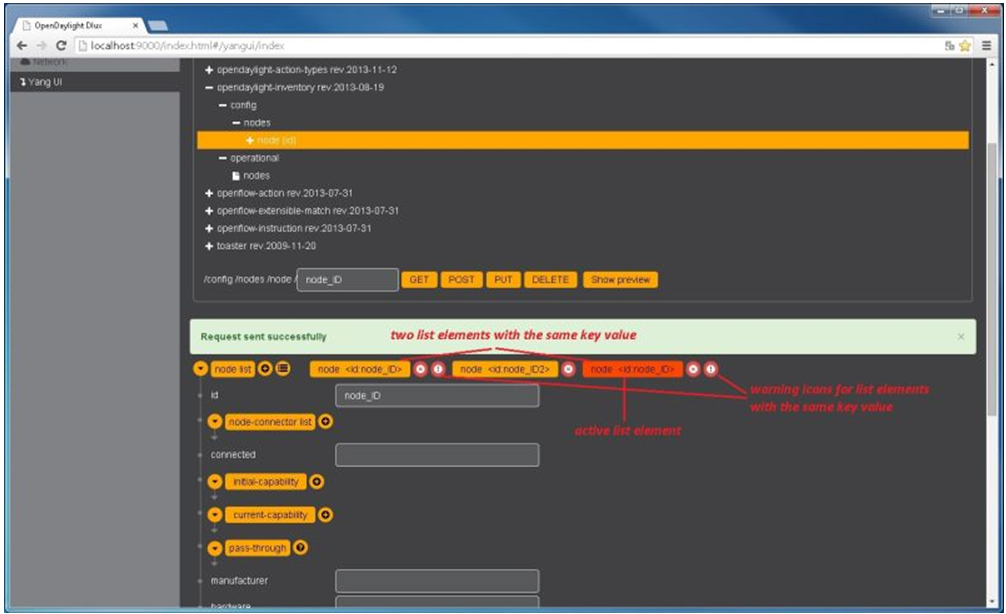Expand opendaylight-action-types rev.2013-11-12
1006x614 pixels.
209,69
